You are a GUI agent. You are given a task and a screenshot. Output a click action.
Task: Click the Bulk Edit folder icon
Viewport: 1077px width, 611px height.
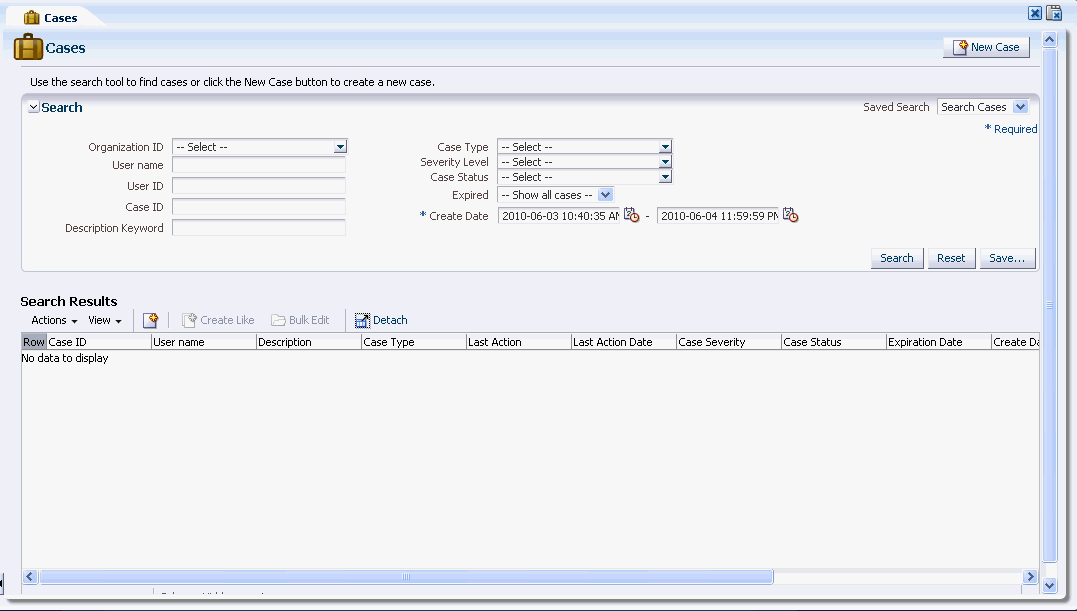[278, 319]
